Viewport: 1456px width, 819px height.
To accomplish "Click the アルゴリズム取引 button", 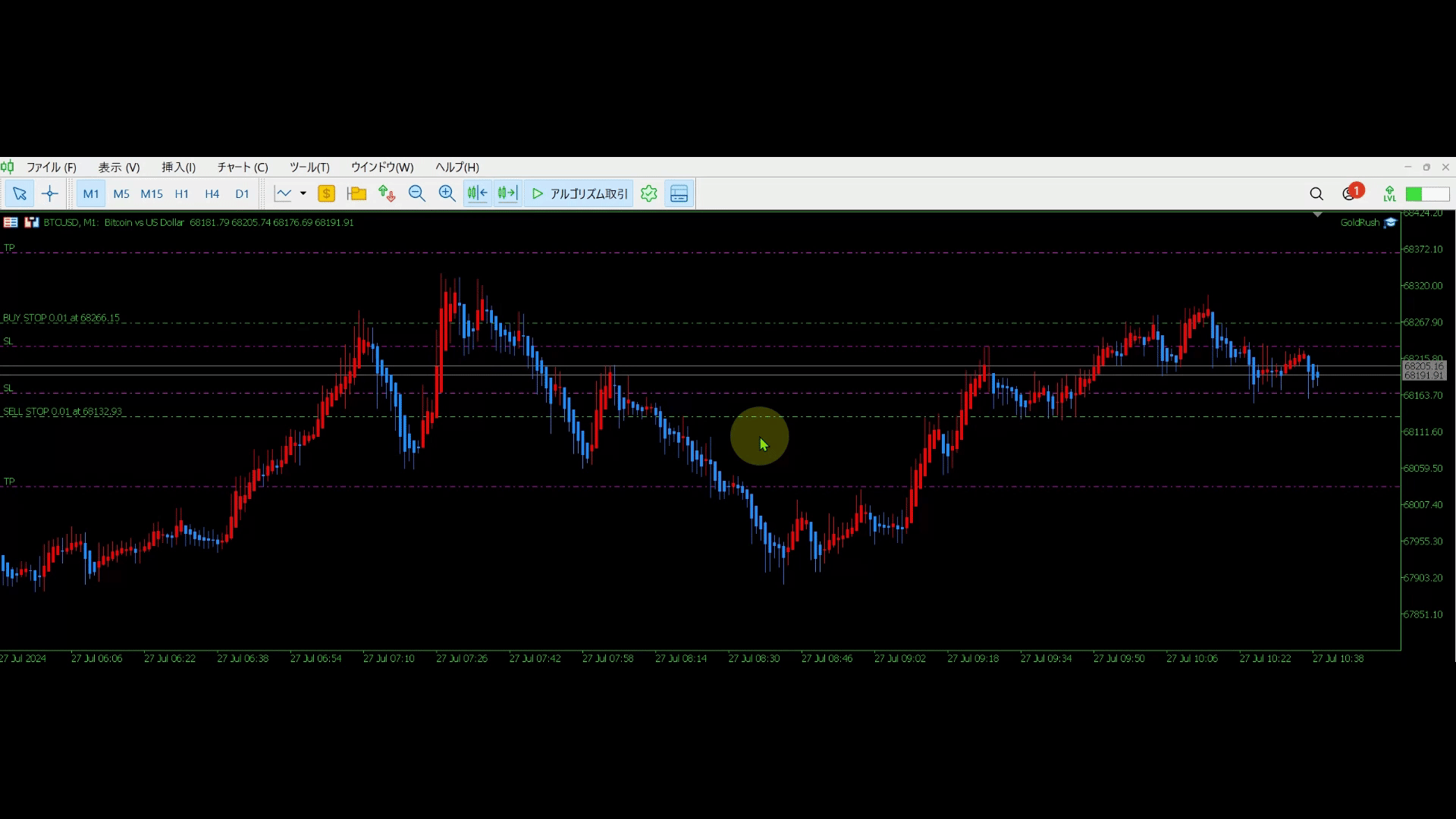I will (x=580, y=194).
